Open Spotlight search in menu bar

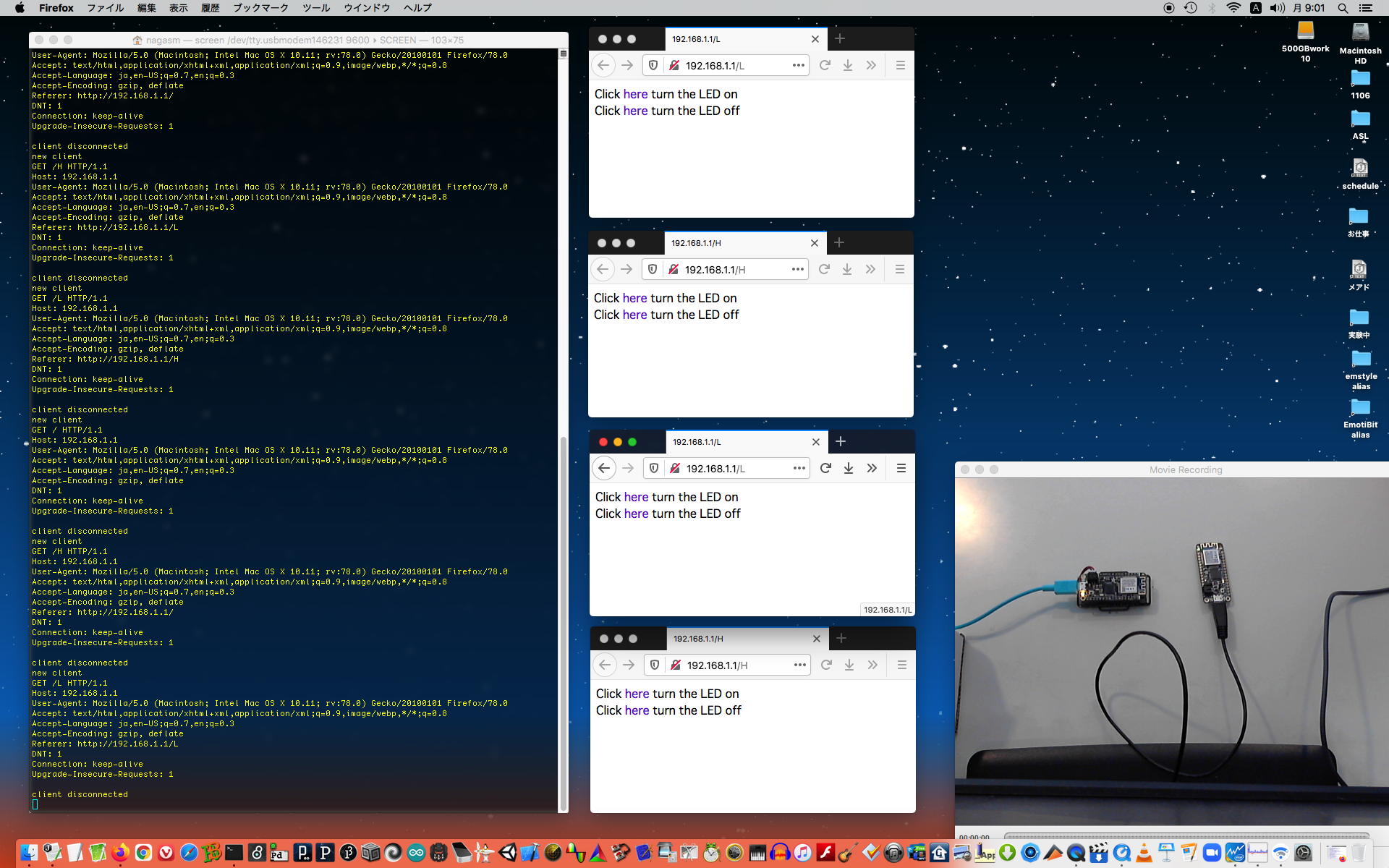[1343, 8]
